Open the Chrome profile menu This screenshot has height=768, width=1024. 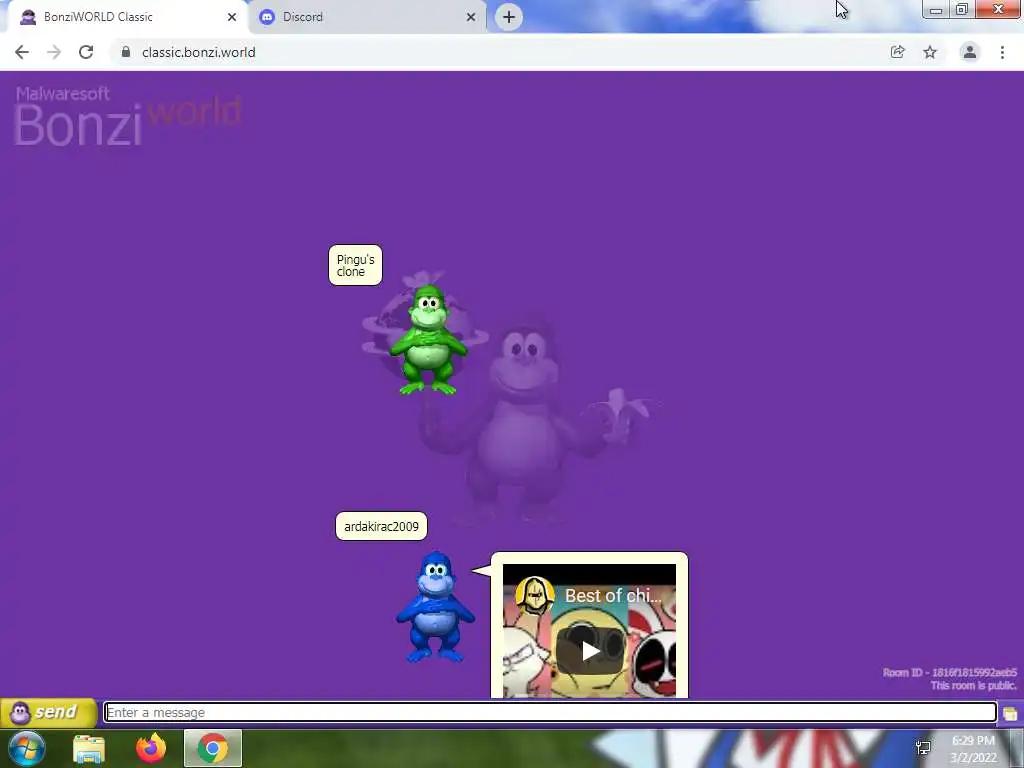tap(970, 52)
